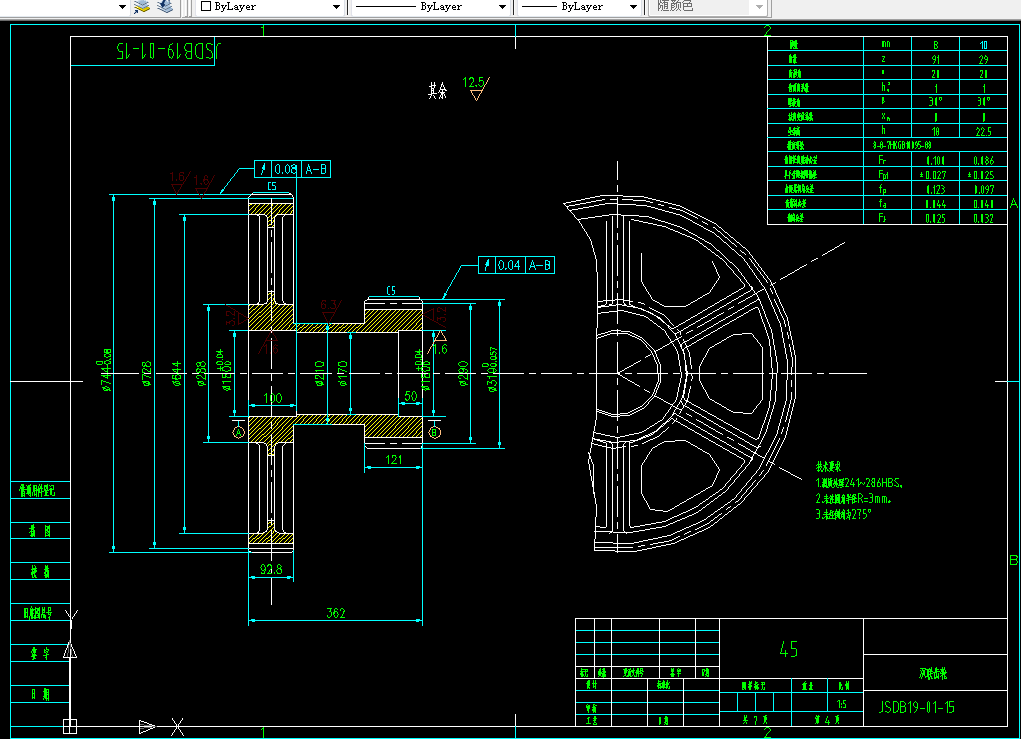Select the 0.08 runout tolerance value

coord(286,169)
